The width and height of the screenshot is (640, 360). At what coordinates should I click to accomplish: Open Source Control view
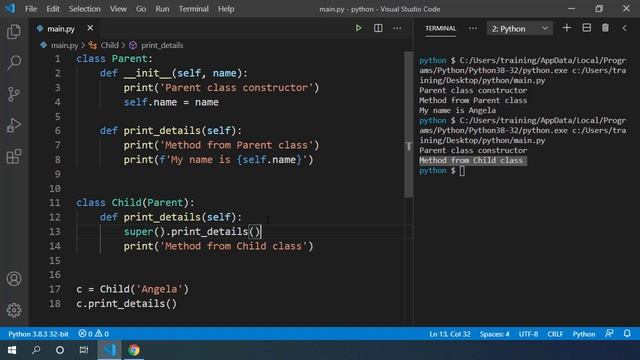click(x=14, y=94)
